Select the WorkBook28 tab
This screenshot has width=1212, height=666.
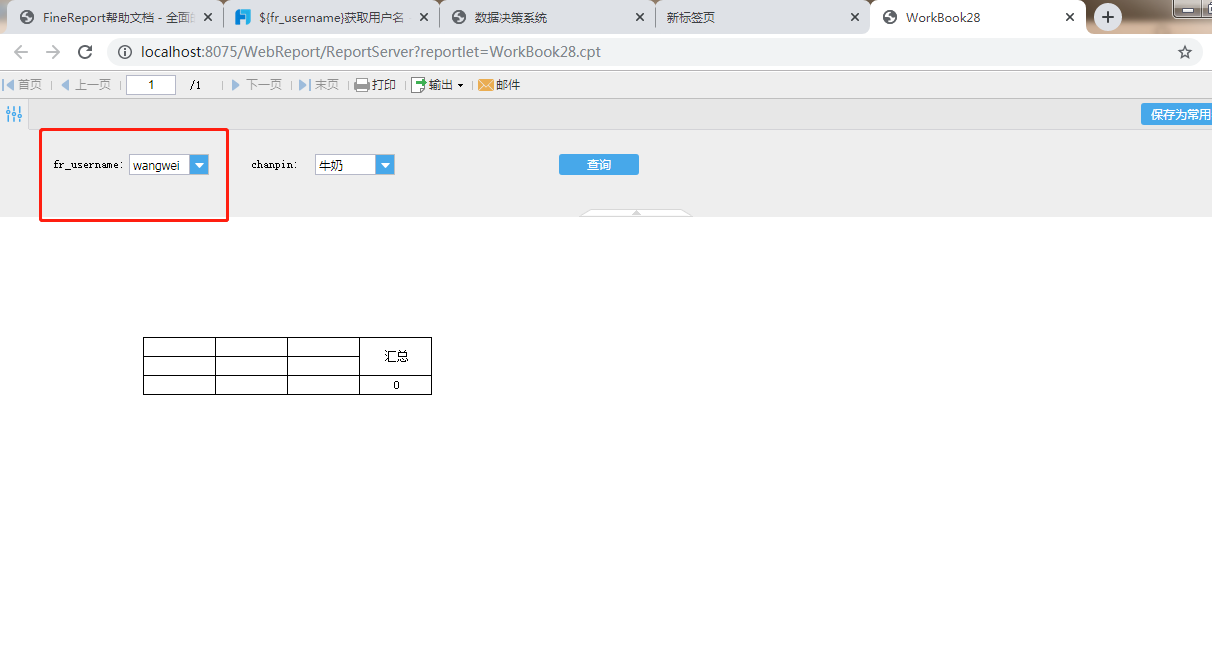[x=978, y=17]
